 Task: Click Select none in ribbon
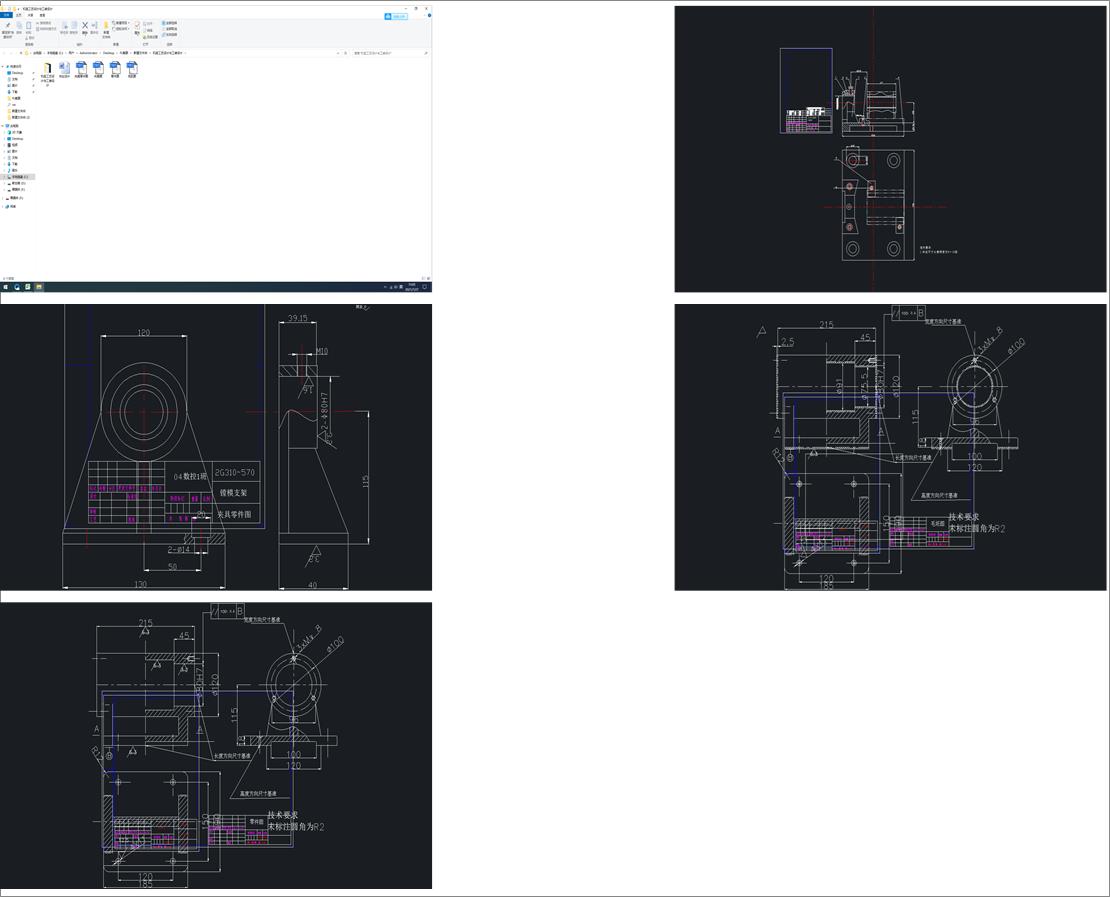[x=170, y=29]
